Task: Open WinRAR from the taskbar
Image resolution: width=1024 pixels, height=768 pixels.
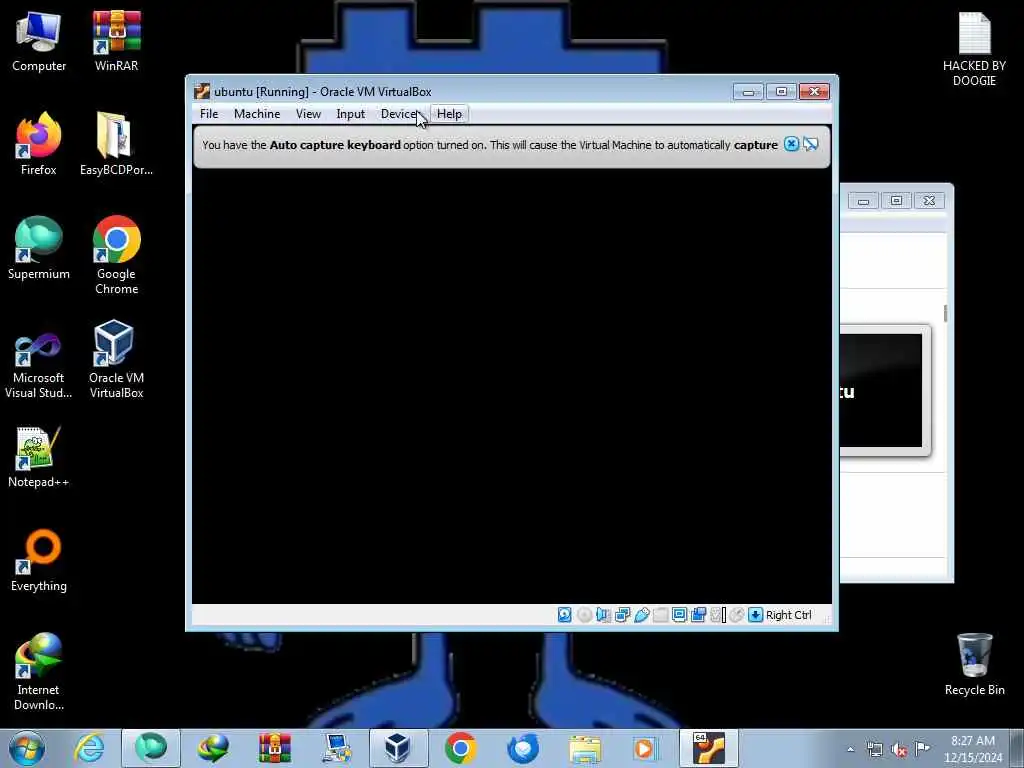Action: tap(274, 748)
